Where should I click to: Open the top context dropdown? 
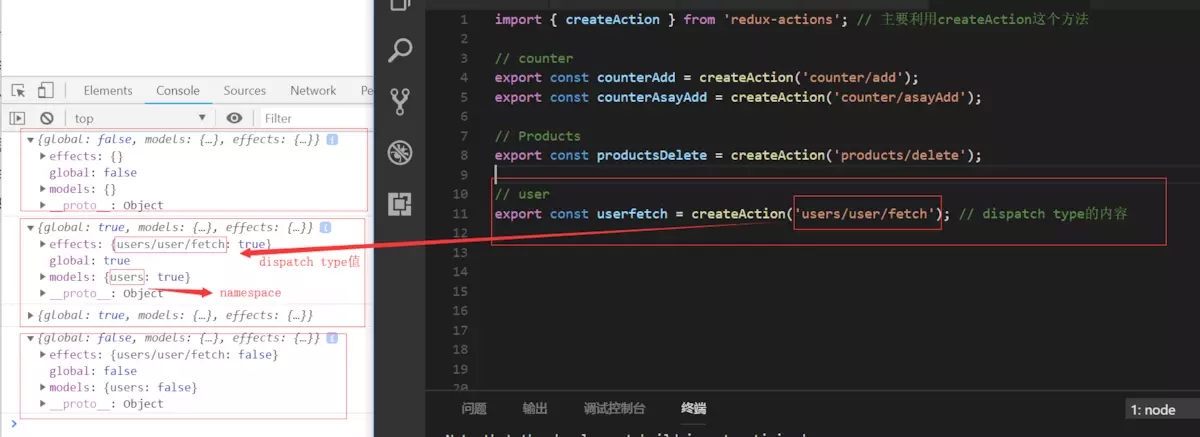click(140, 118)
